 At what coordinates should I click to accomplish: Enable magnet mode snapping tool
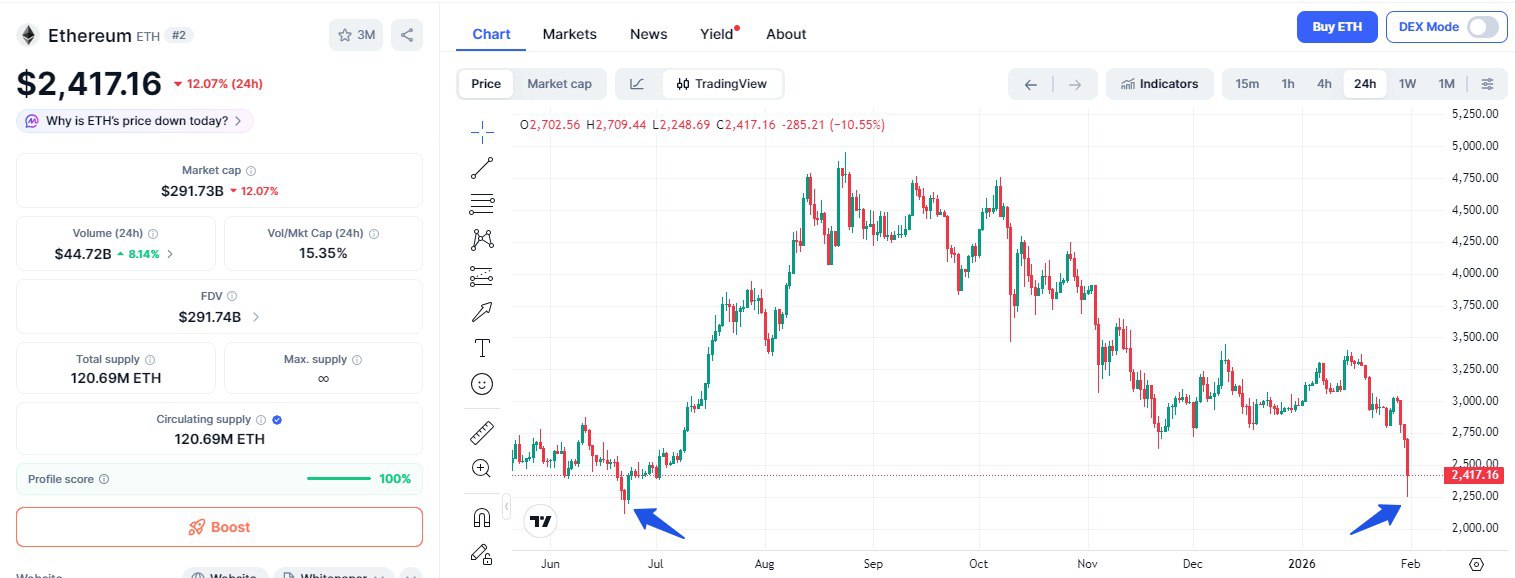click(482, 517)
